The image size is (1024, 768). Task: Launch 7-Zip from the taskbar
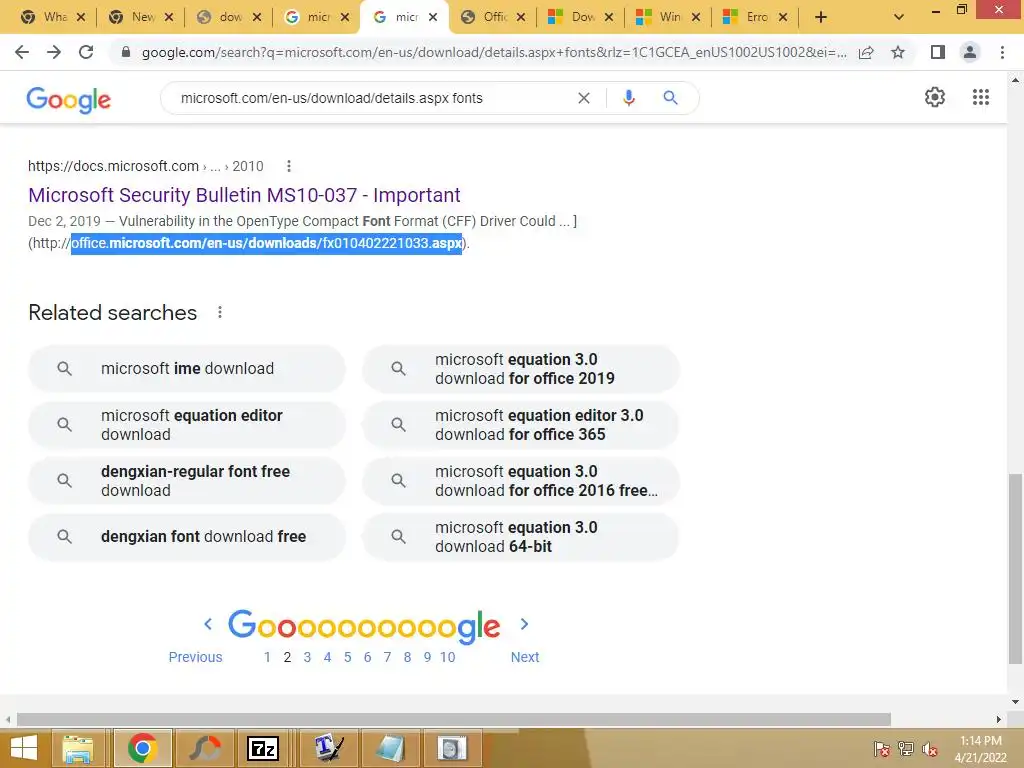tap(263, 748)
